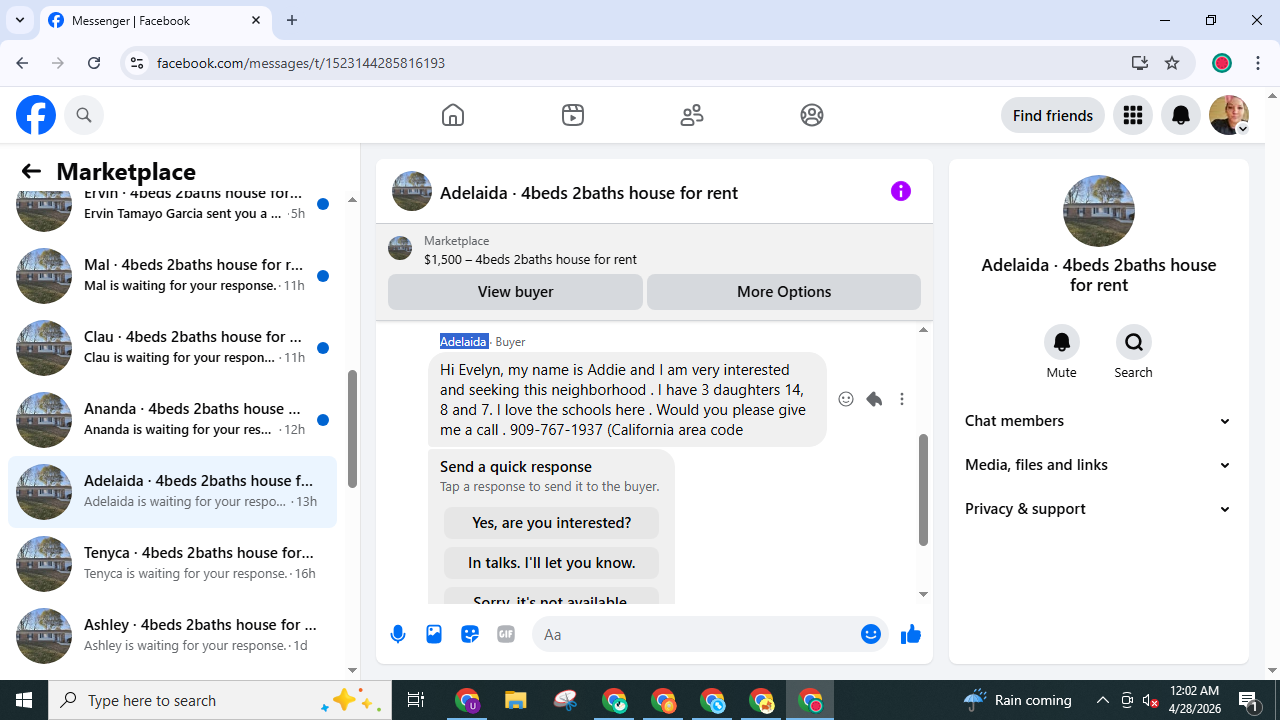This screenshot has height=720, width=1280.
Task: Open Task View on the taskbar
Action: [x=416, y=700]
